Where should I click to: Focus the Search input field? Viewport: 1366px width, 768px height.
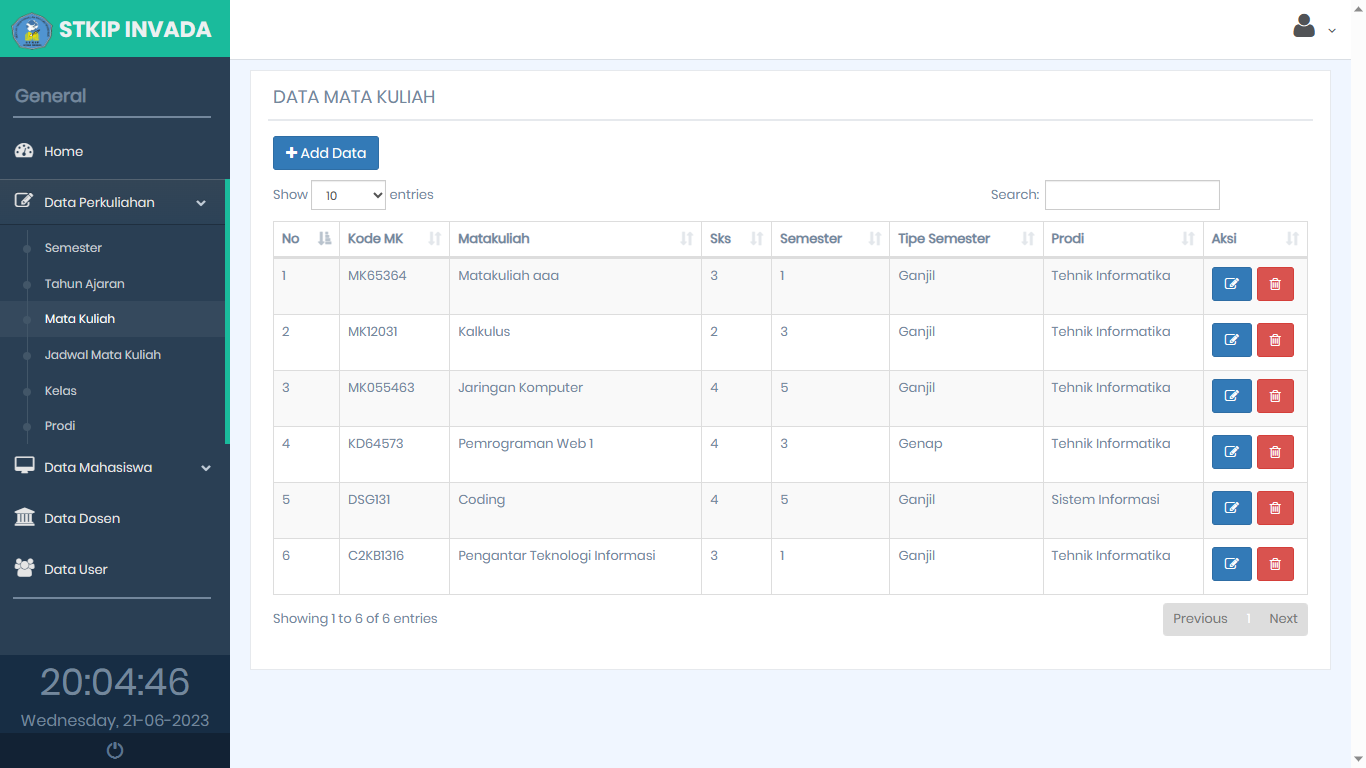pyautogui.click(x=1132, y=195)
